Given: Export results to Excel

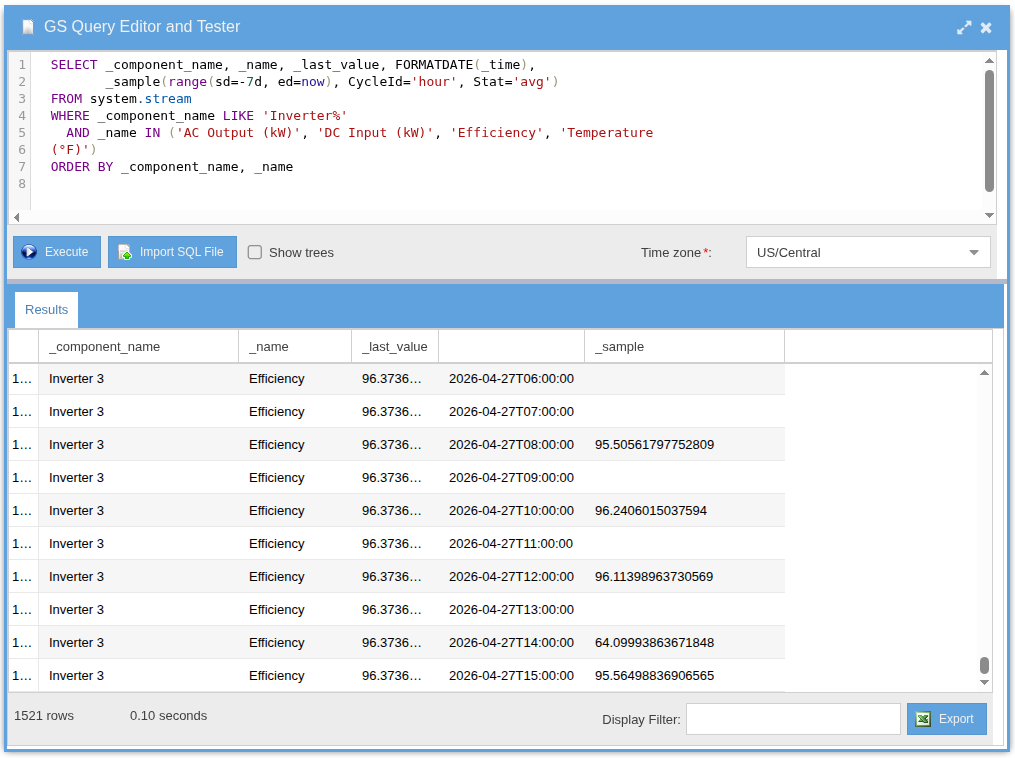Looking at the screenshot, I should 946,719.
